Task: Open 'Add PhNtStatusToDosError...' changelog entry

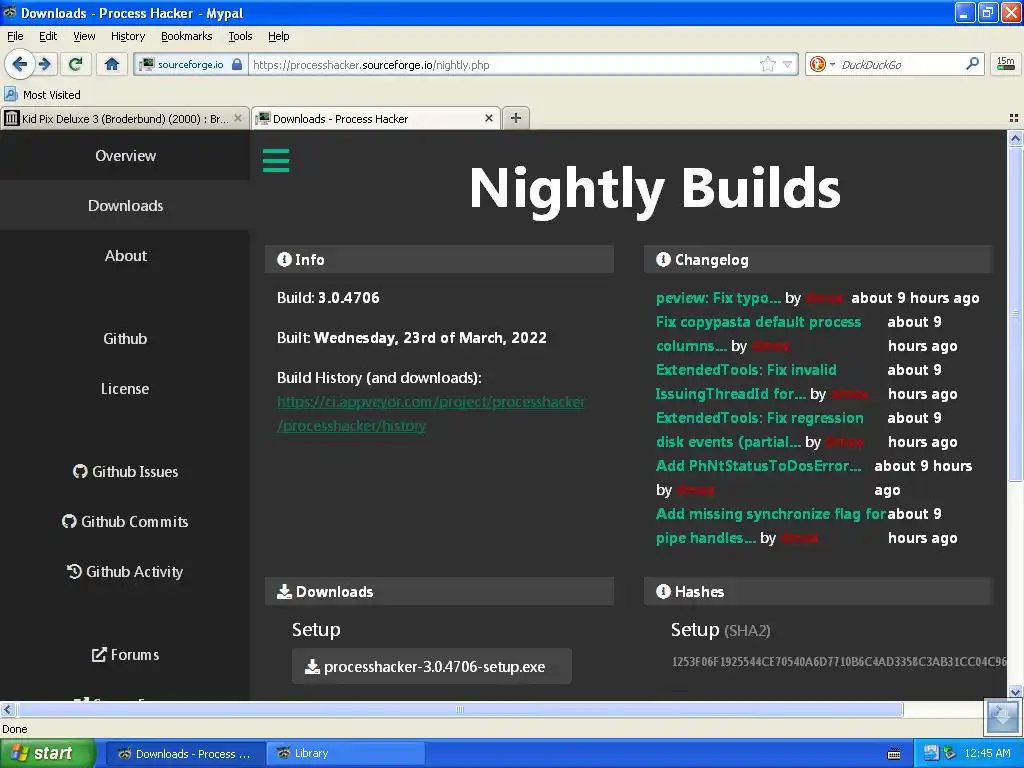Action: click(758, 466)
